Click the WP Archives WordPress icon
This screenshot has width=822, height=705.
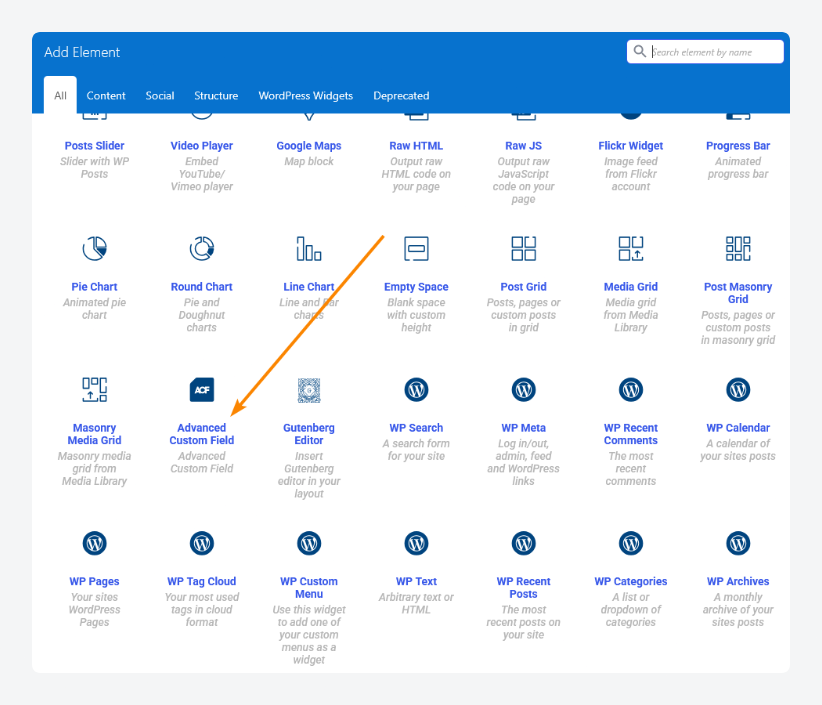tap(738, 543)
